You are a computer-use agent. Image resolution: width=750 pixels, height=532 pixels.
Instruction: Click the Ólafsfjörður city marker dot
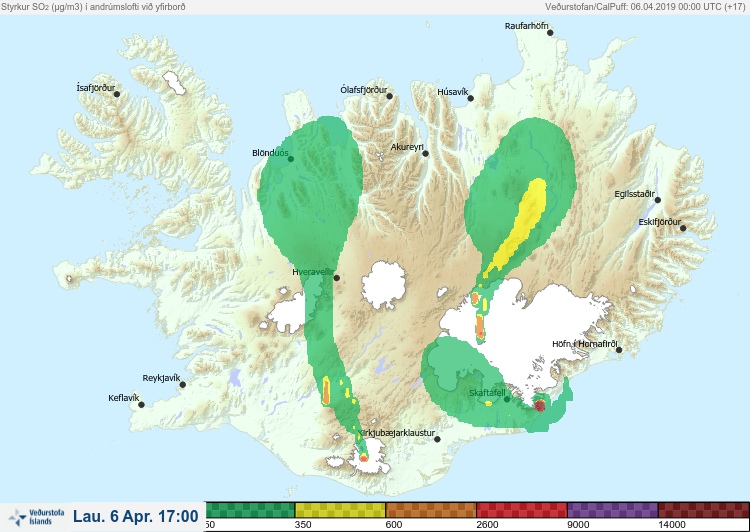[390, 96]
